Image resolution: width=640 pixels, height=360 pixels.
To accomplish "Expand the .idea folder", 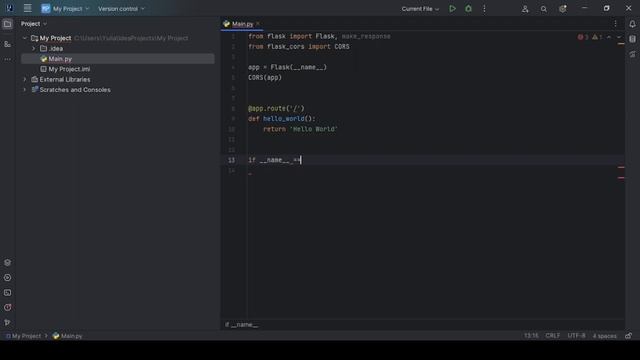I will [x=34, y=48].
